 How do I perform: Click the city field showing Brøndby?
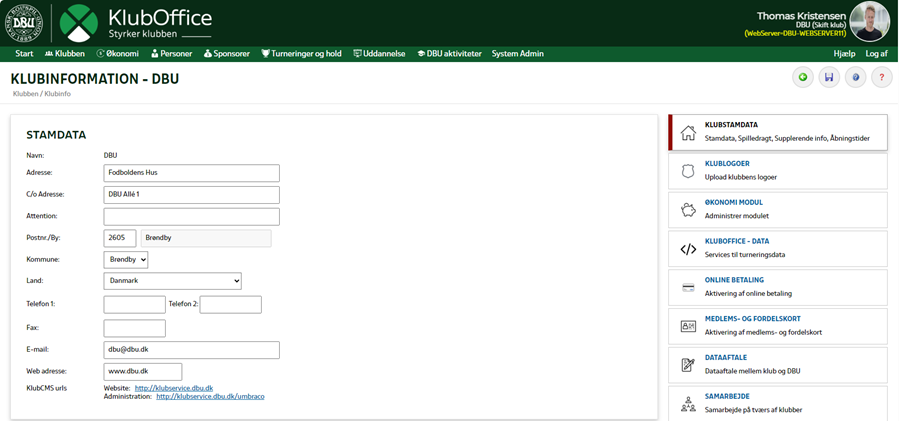(x=206, y=238)
